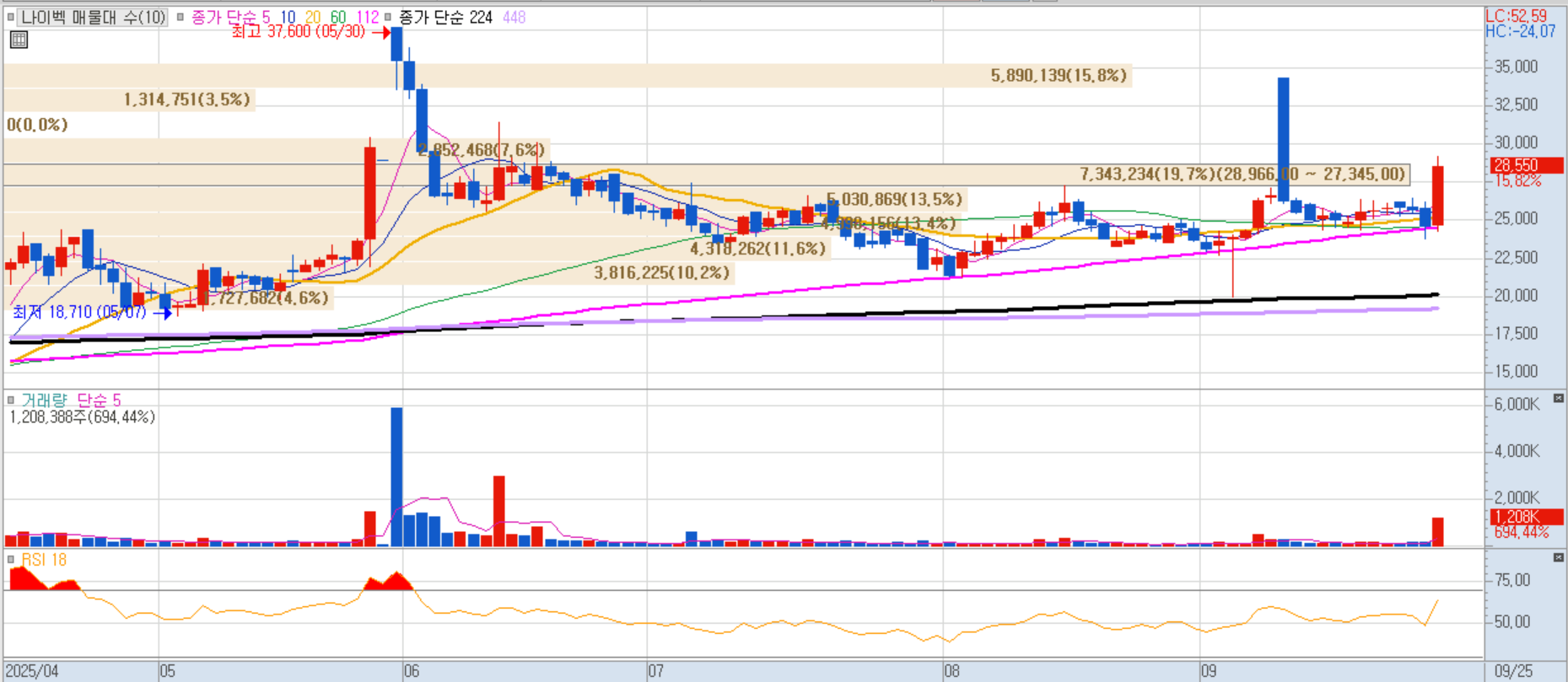The width and height of the screenshot is (1568, 682).
Task: Toggle the 나이벡 매물대 수(10) indicator square
Action: [x=11, y=17]
